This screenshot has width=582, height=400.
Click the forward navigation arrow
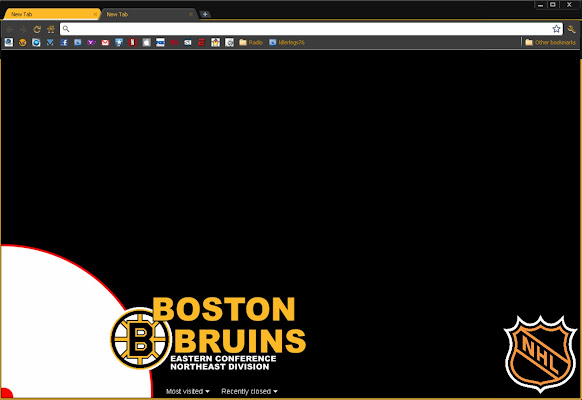[x=23, y=29]
